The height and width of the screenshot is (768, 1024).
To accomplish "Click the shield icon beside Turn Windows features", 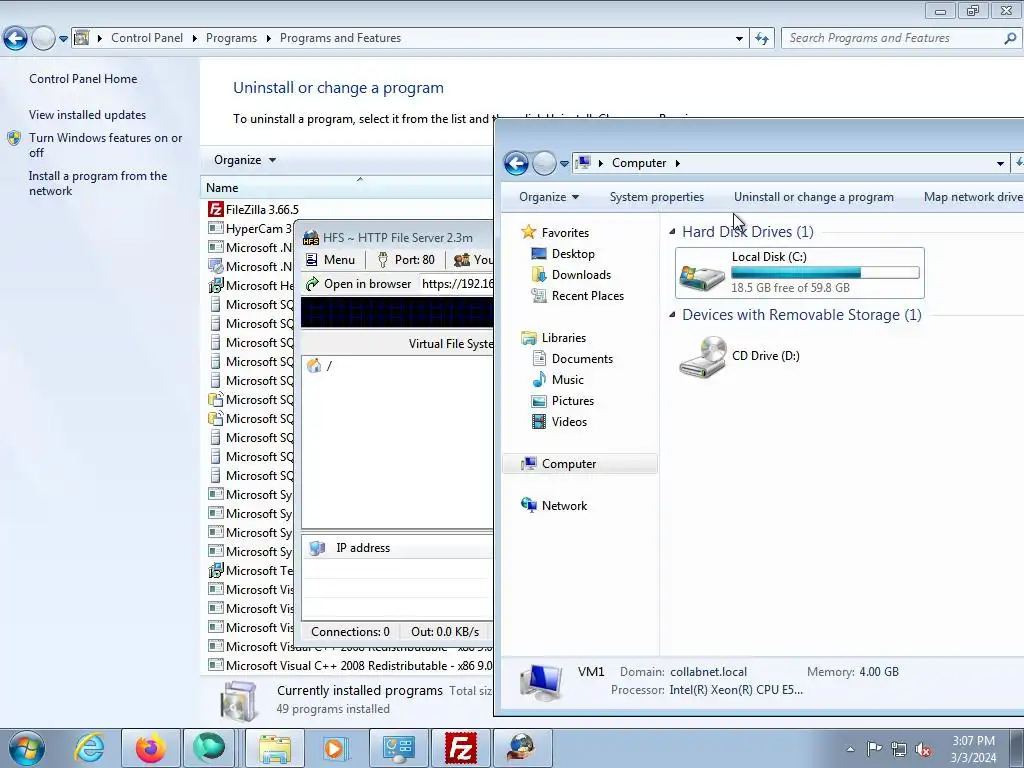I will tap(14, 138).
